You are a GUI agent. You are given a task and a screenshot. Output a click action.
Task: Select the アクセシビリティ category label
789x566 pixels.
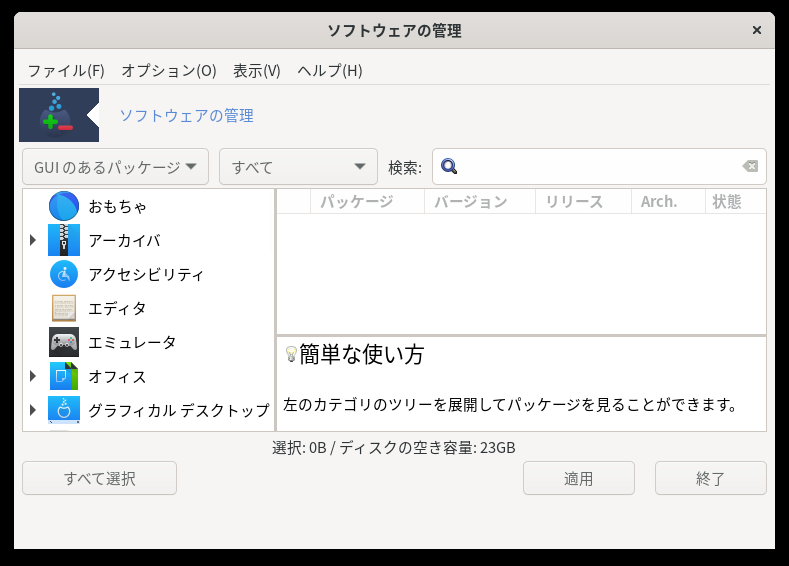tap(146, 275)
